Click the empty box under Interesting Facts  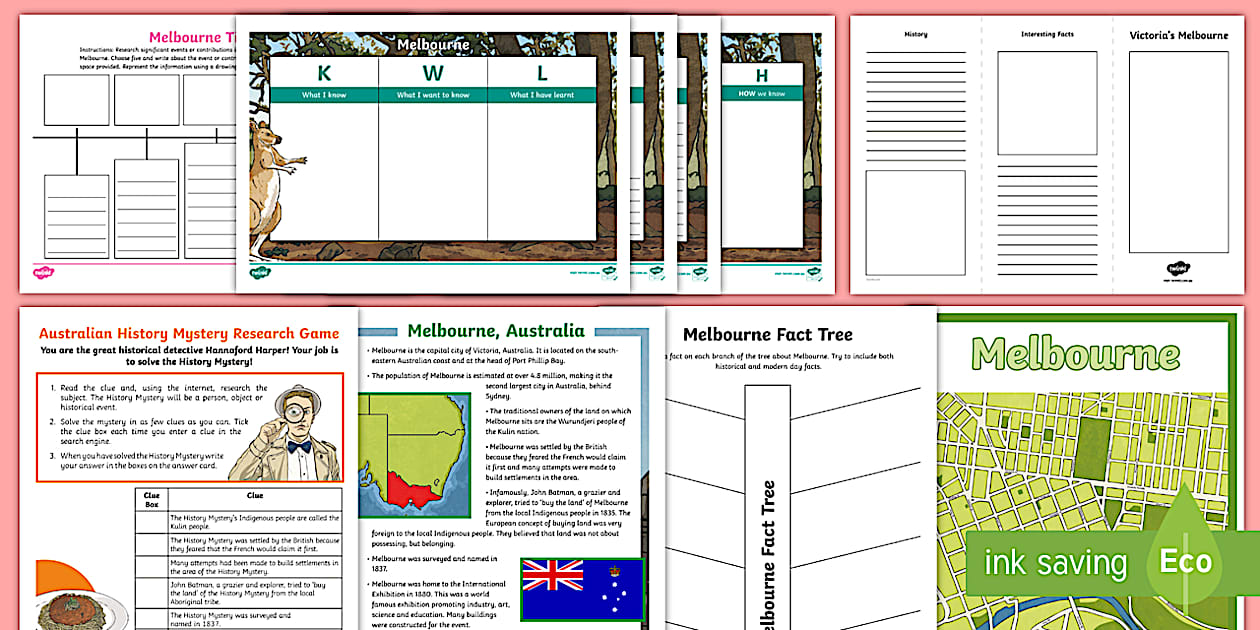(x=1047, y=102)
